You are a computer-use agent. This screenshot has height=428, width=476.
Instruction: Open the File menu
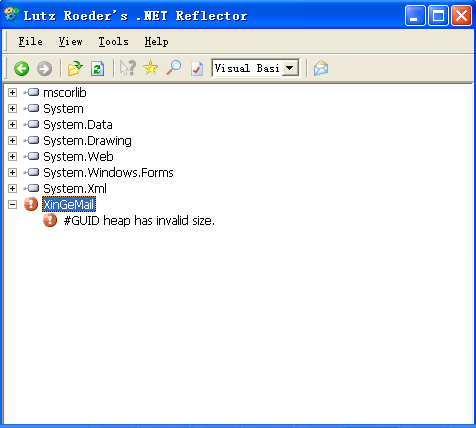(x=30, y=41)
